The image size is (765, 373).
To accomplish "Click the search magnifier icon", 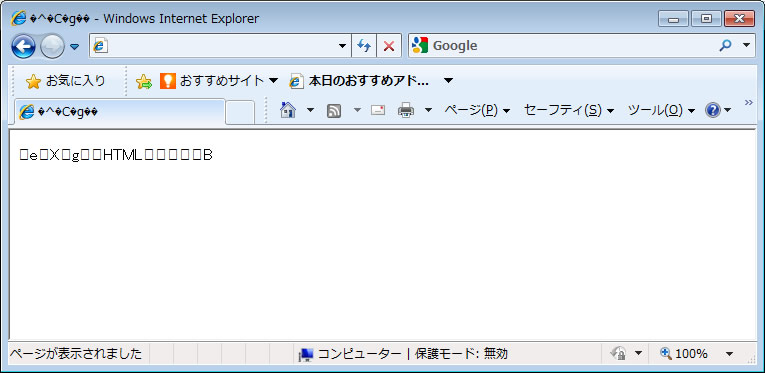I will 725,45.
